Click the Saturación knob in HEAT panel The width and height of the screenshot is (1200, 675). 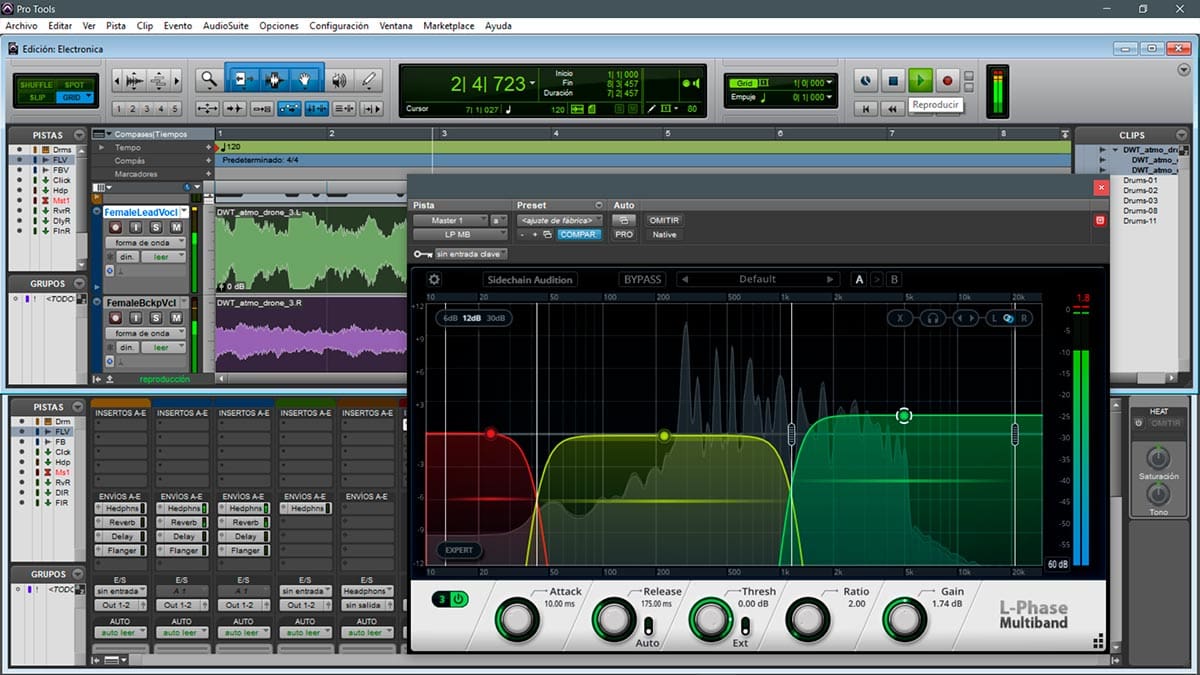pyautogui.click(x=1157, y=459)
